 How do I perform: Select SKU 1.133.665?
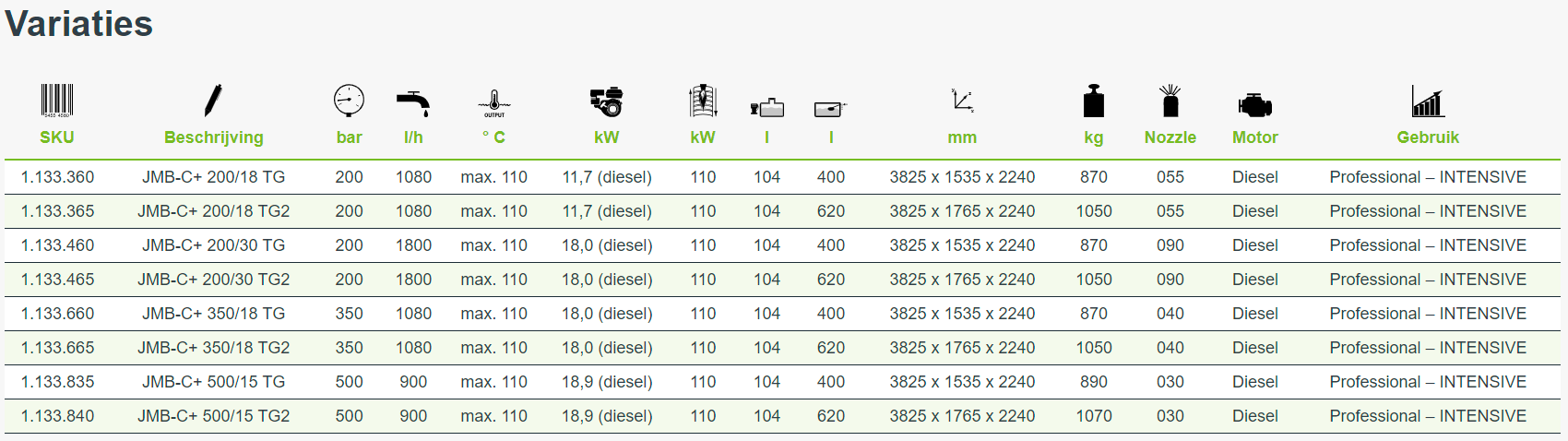tap(57, 348)
